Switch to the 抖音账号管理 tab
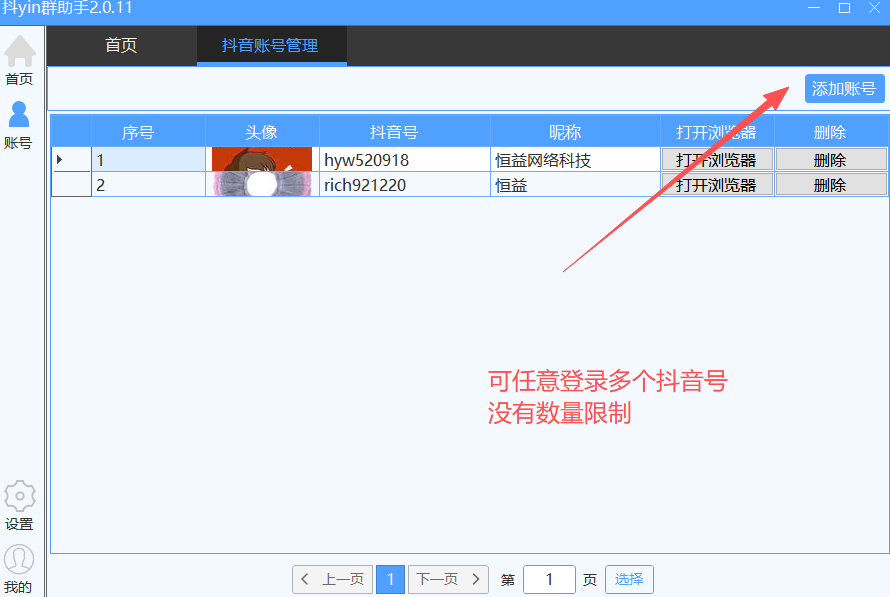The width and height of the screenshot is (890, 597). tap(271, 45)
